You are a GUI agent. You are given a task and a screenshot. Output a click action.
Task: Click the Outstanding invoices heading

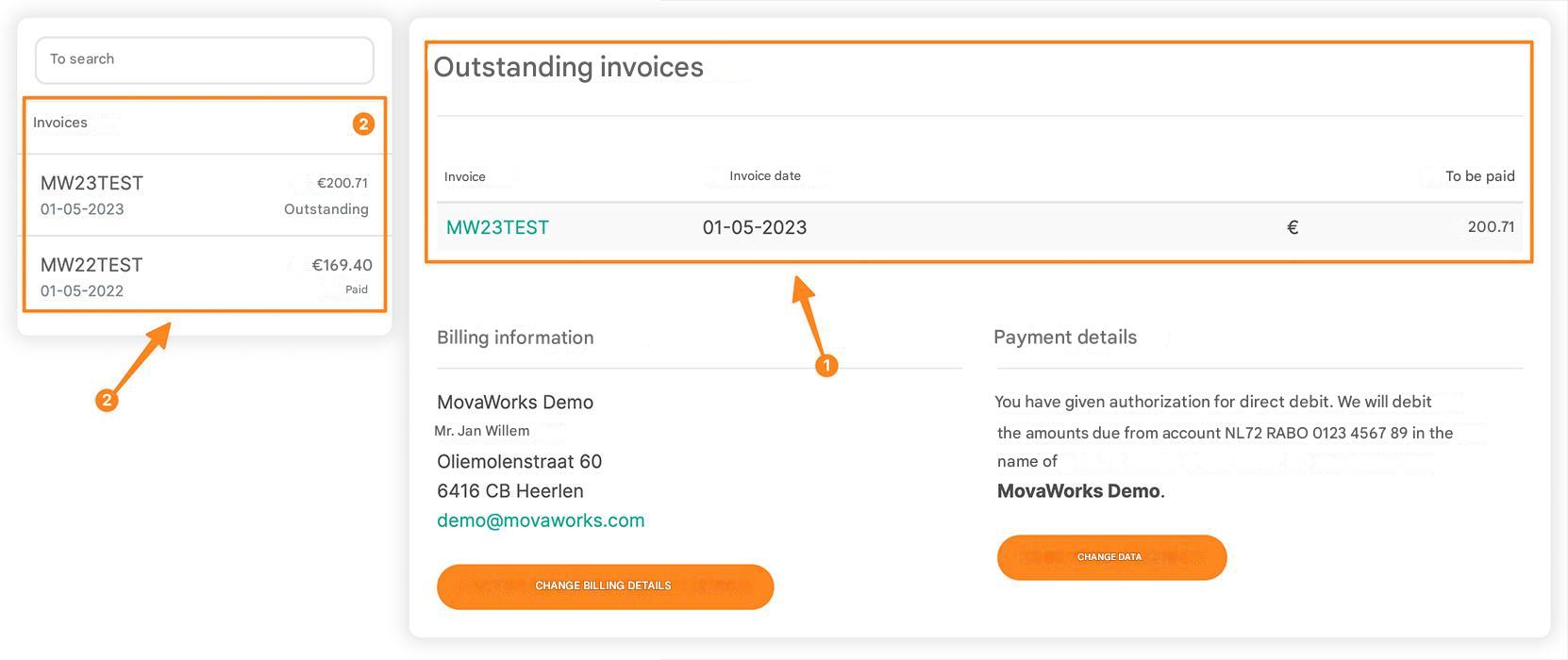click(x=568, y=67)
